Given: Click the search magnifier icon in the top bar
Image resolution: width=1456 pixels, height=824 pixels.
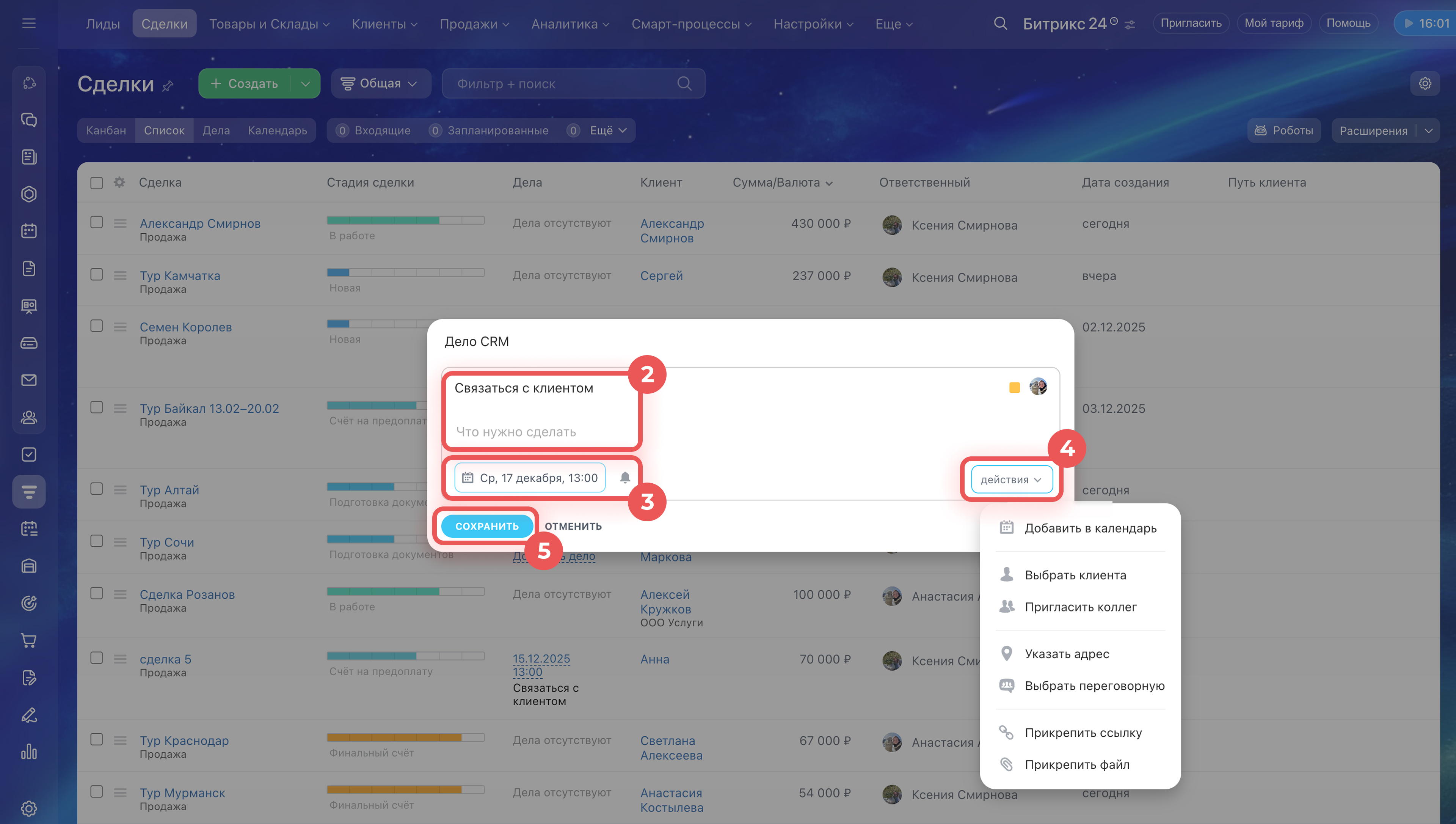Looking at the screenshot, I should [1000, 23].
